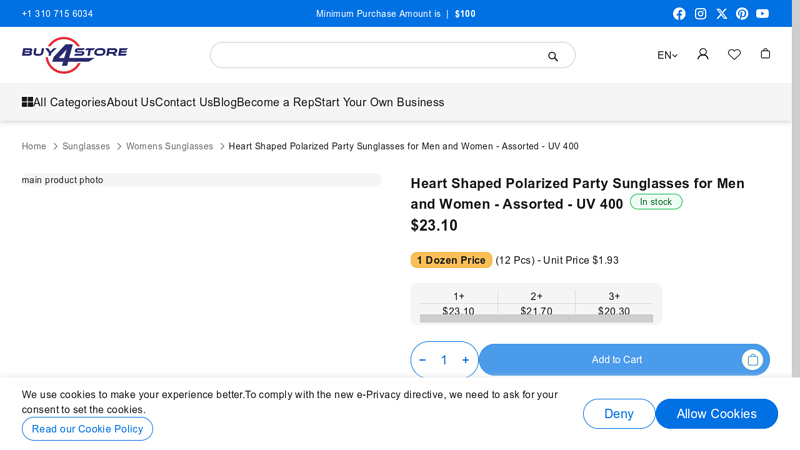Click the search magnifier icon
This screenshot has height=450, width=800.
coord(553,56)
